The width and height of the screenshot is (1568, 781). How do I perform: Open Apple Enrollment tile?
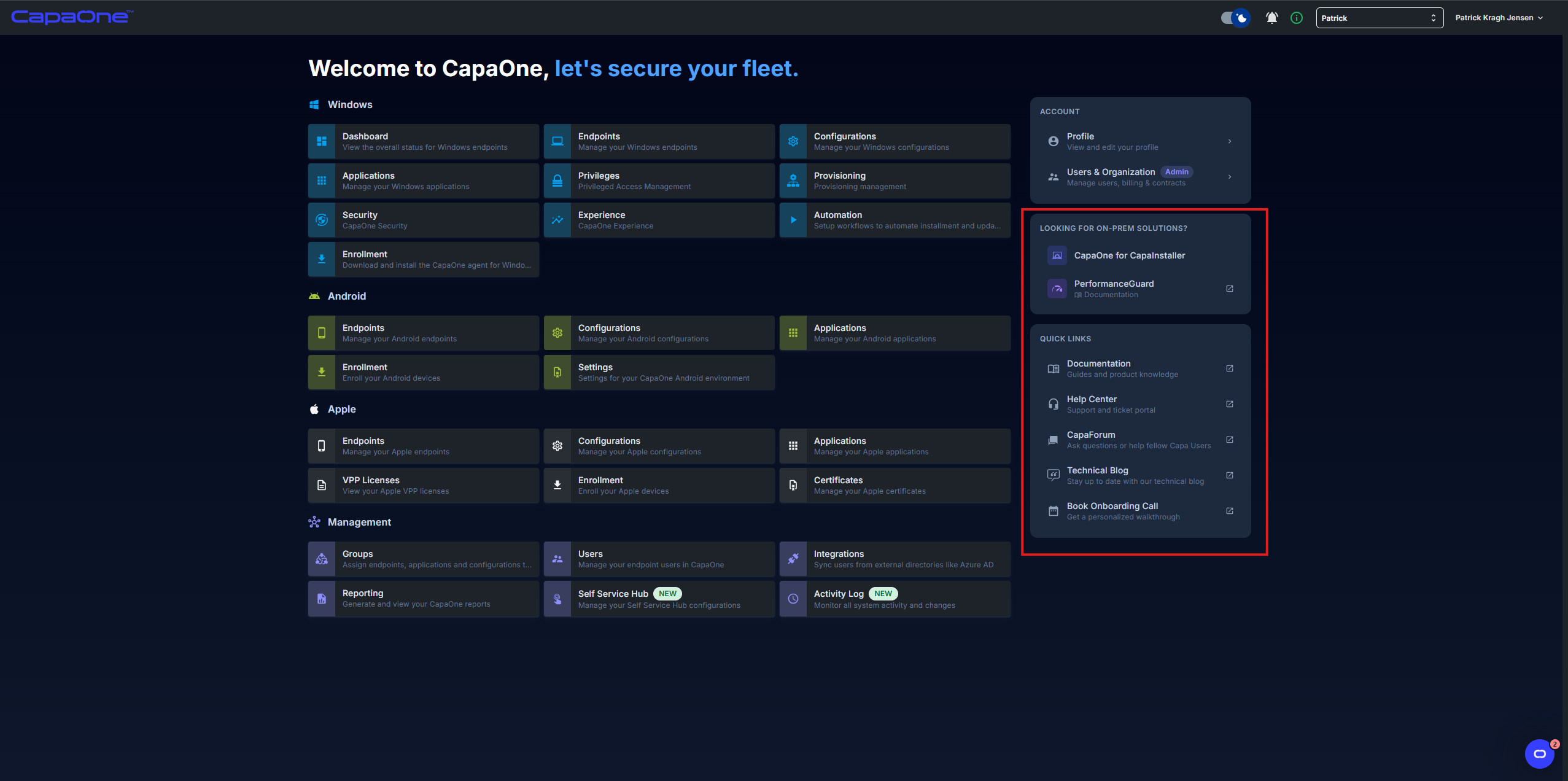click(x=659, y=485)
